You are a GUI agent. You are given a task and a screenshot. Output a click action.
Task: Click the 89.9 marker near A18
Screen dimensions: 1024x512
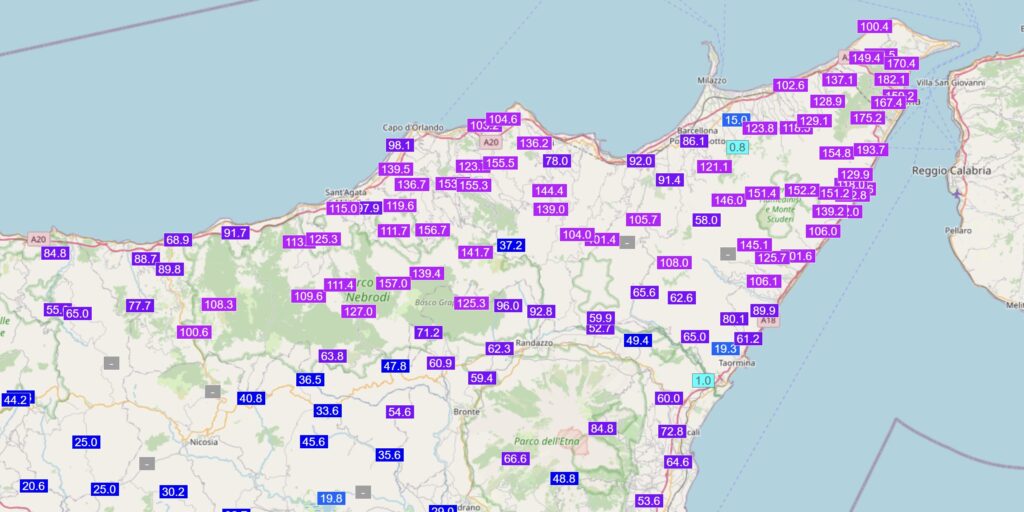click(x=764, y=310)
